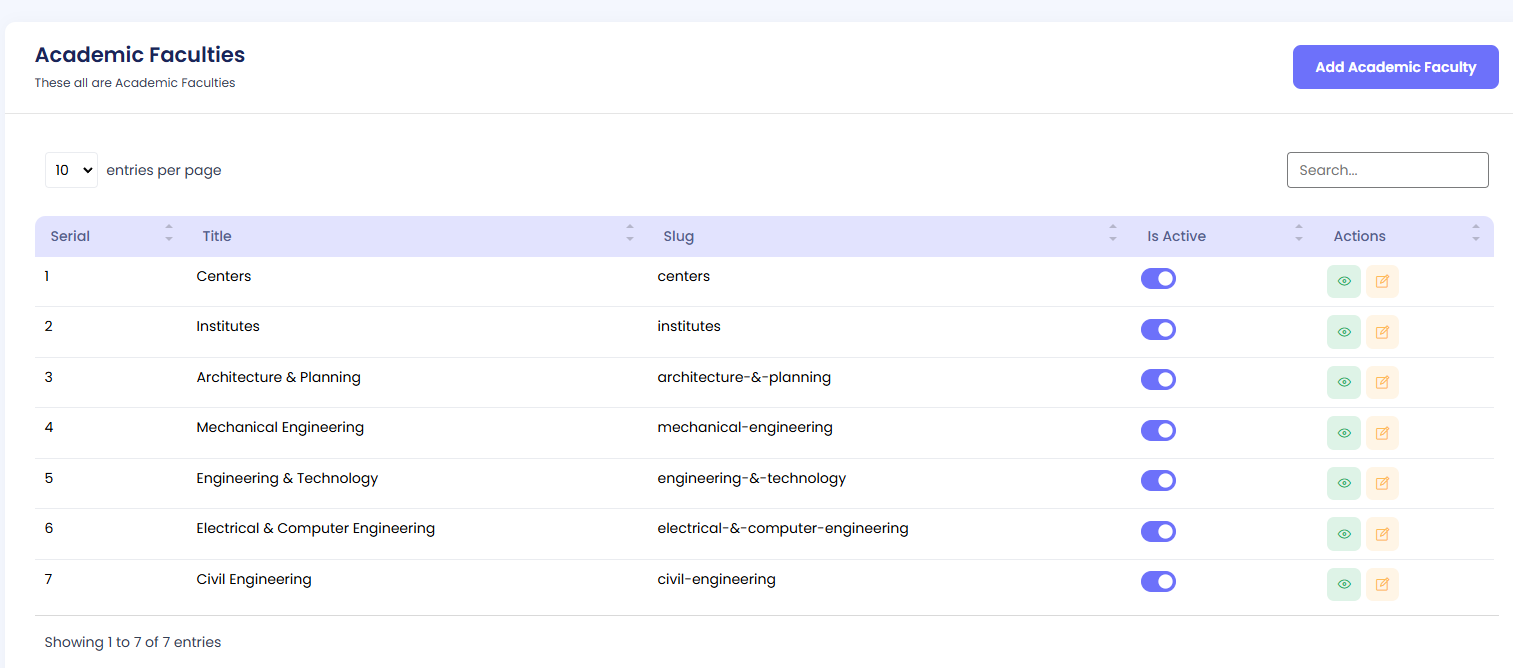The width and height of the screenshot is (1513, 668).
Task: Edit the Centers faculty row
Action: [x=1382, y=281]
